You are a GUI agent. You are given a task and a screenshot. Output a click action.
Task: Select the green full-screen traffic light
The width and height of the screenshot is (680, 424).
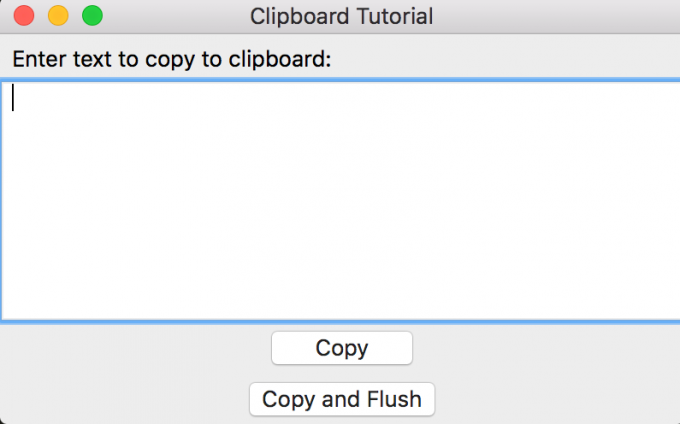(92, 16)
